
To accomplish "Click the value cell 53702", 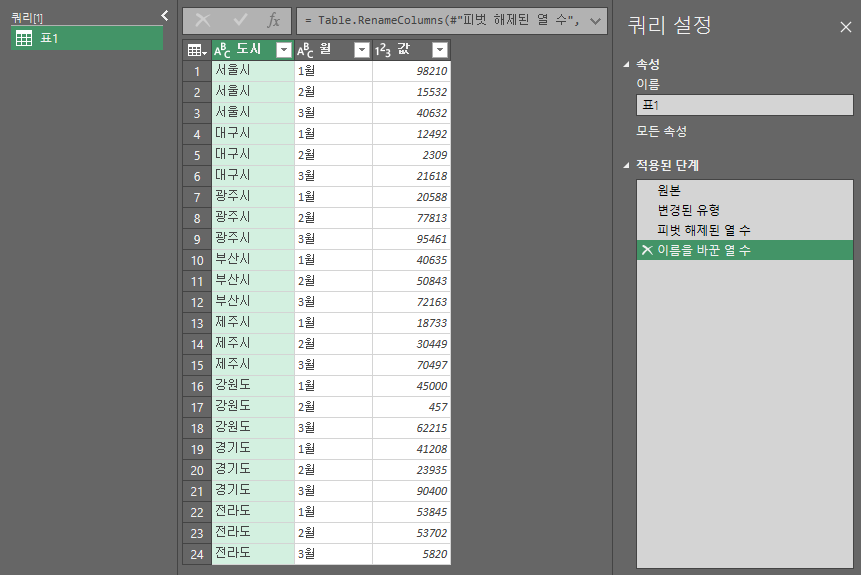I will [x=411, y=533].
